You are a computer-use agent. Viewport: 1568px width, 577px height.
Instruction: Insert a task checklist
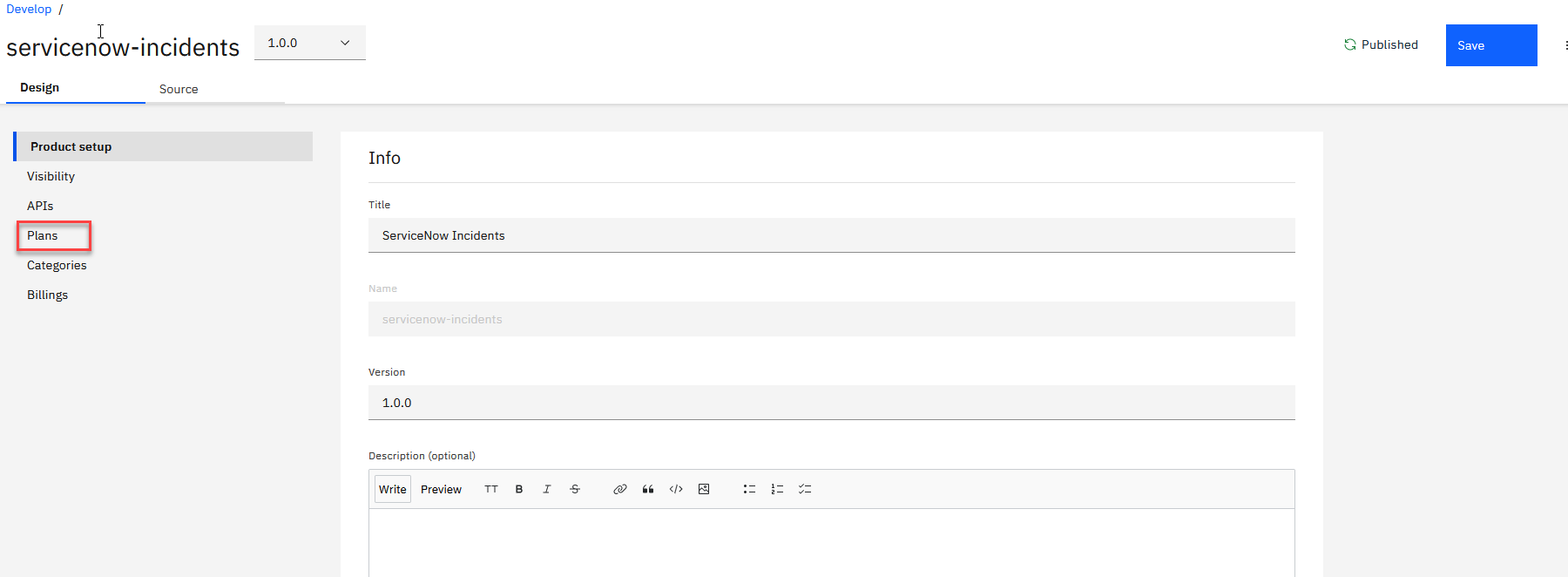point(805,489)
